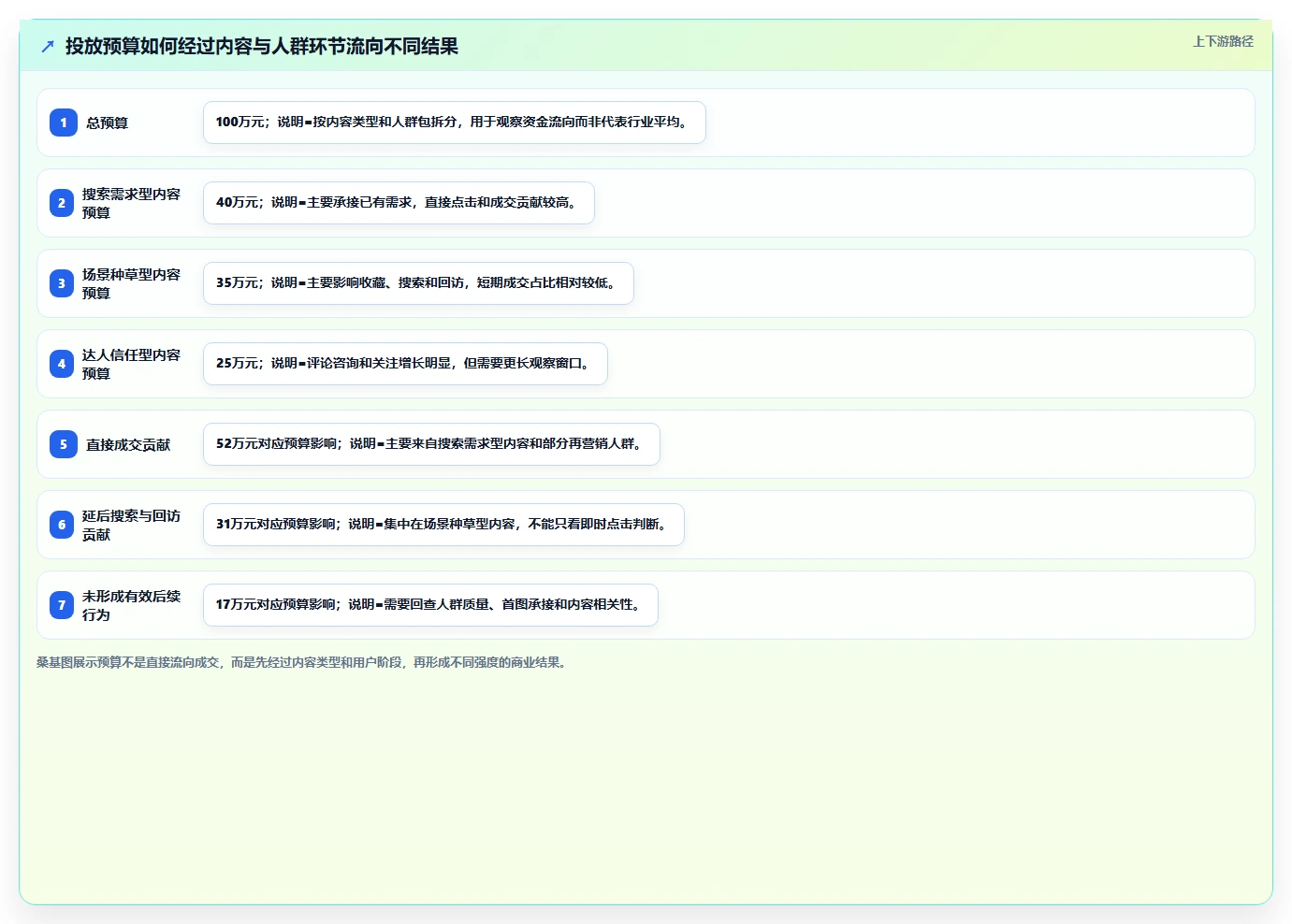This screenshot has width=1292, height=924.
Task: Click the 17万元对应预算影响 description box
Action: coord(430,605)
